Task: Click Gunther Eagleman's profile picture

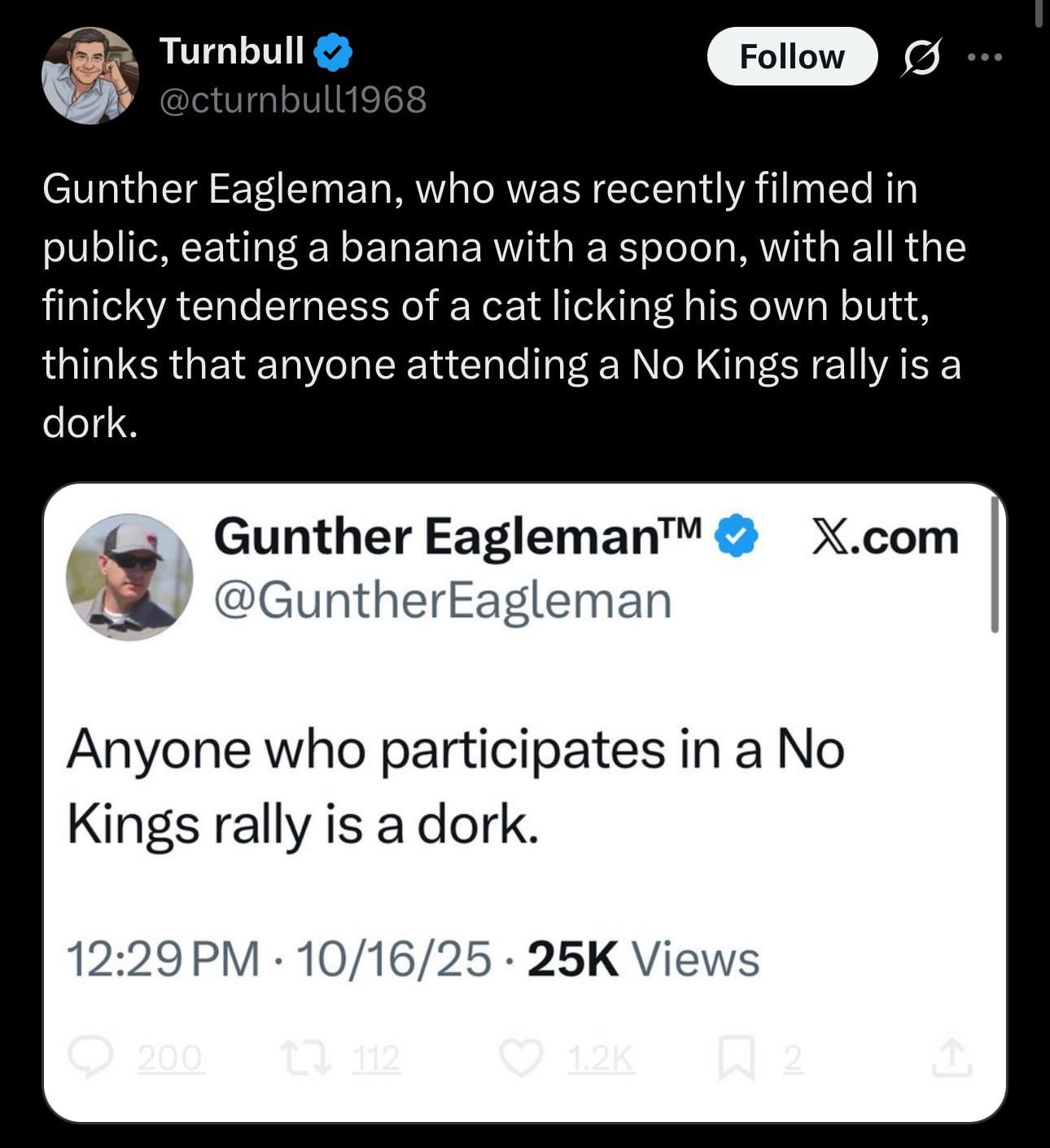Action: pyautogui.click(x=129, y=576)
